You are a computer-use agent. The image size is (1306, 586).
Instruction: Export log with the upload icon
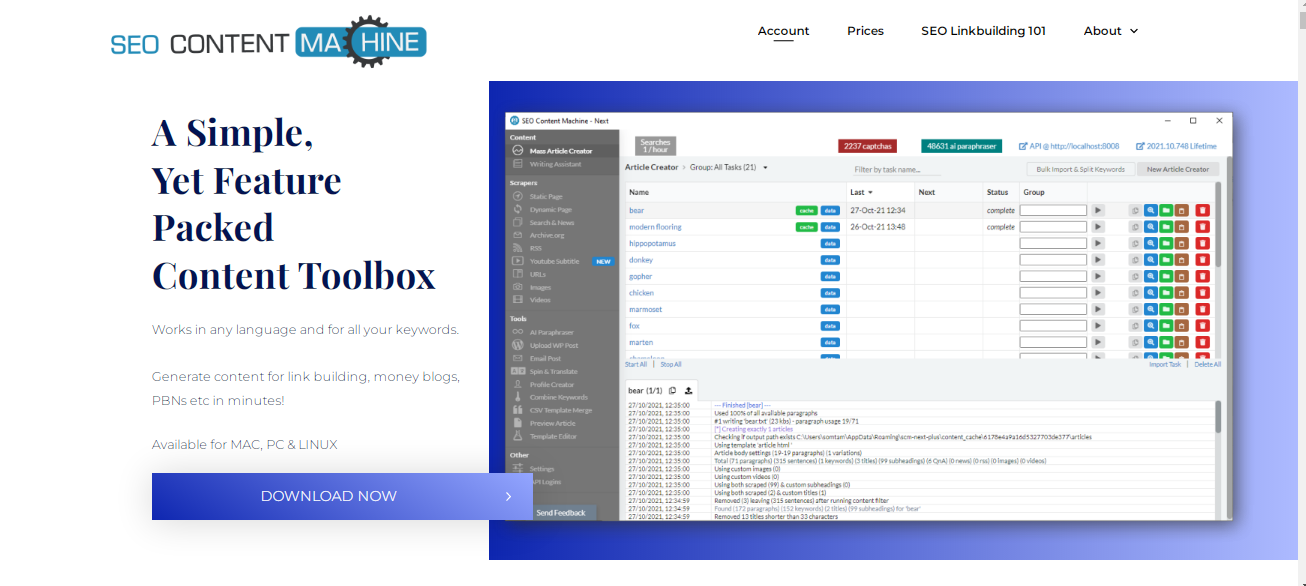click(689, 390)
